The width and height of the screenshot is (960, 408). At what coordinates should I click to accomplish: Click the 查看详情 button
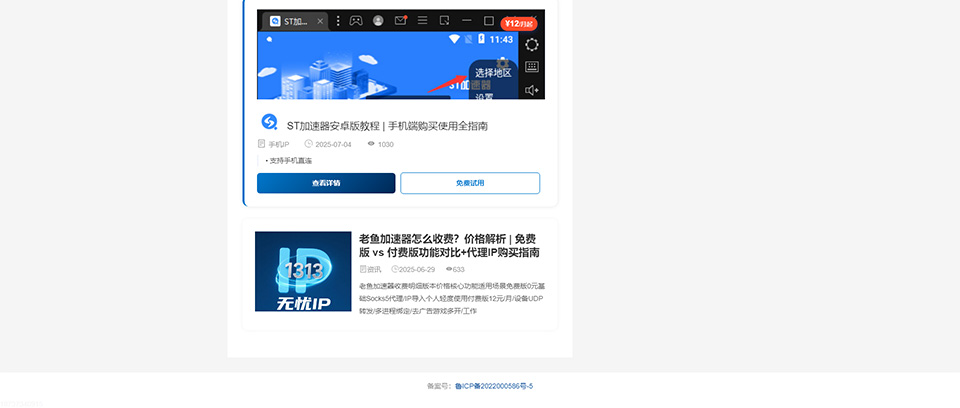point(326,183)
